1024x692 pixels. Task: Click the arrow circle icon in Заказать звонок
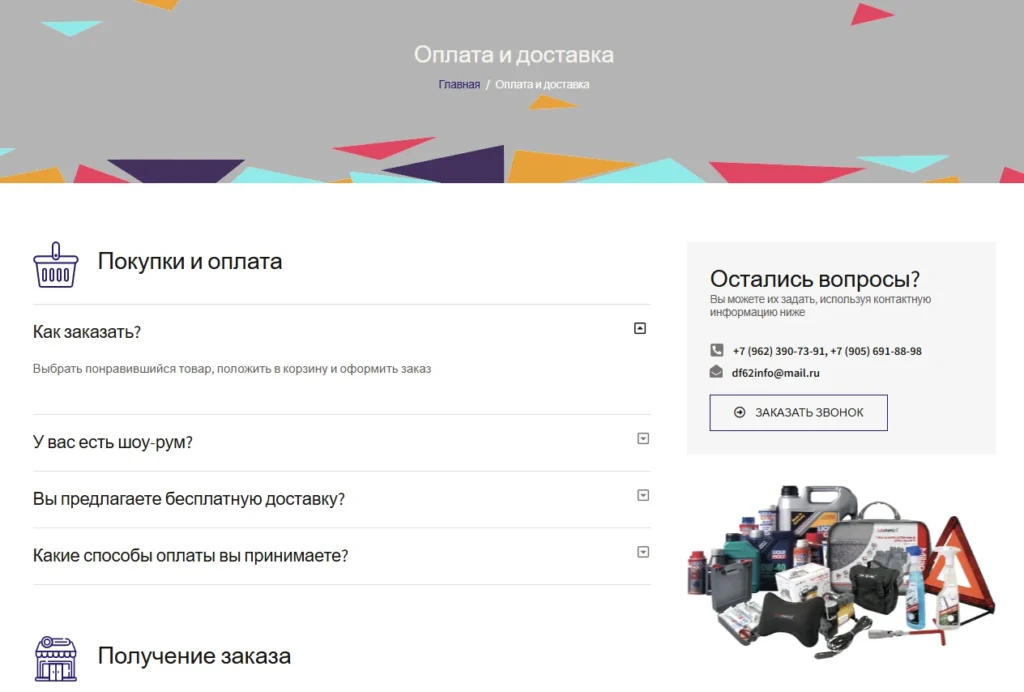click(739, 412)
